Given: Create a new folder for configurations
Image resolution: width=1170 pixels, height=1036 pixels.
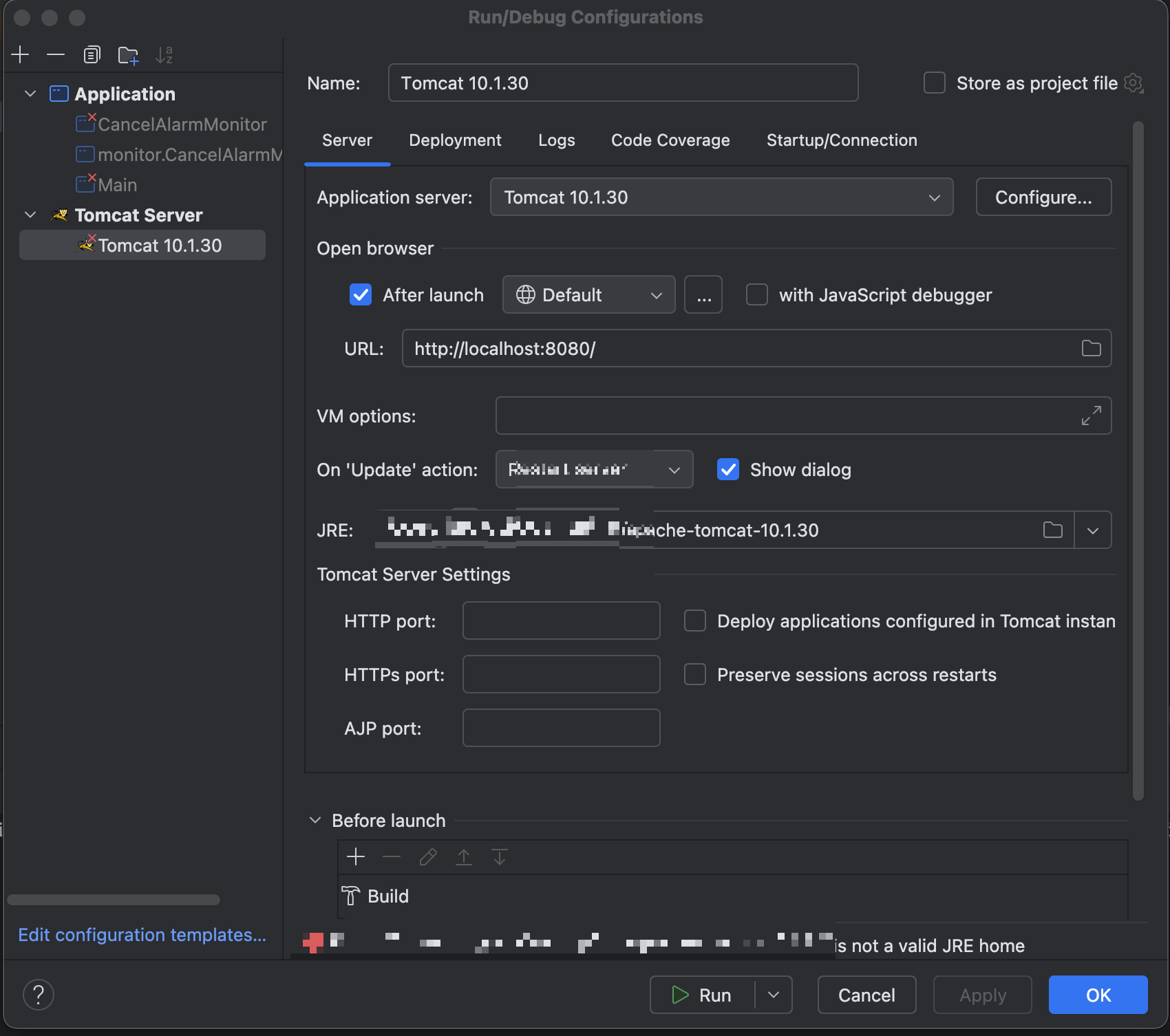Looking at the screenshot, I should (128, 55).
